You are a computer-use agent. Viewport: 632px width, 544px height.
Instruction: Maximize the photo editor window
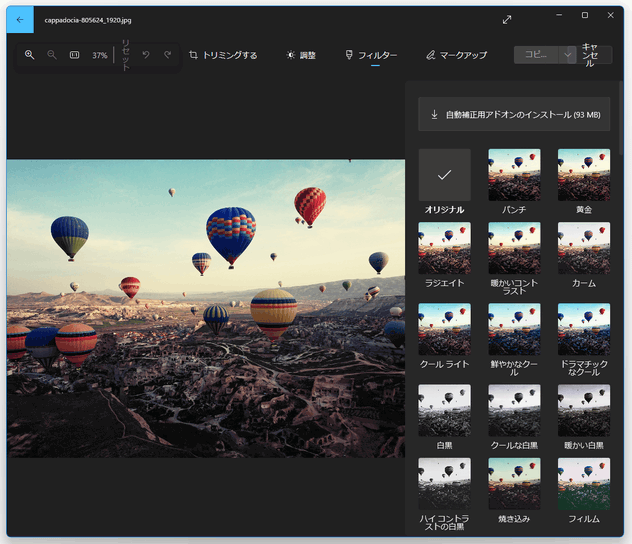(585, 15)
